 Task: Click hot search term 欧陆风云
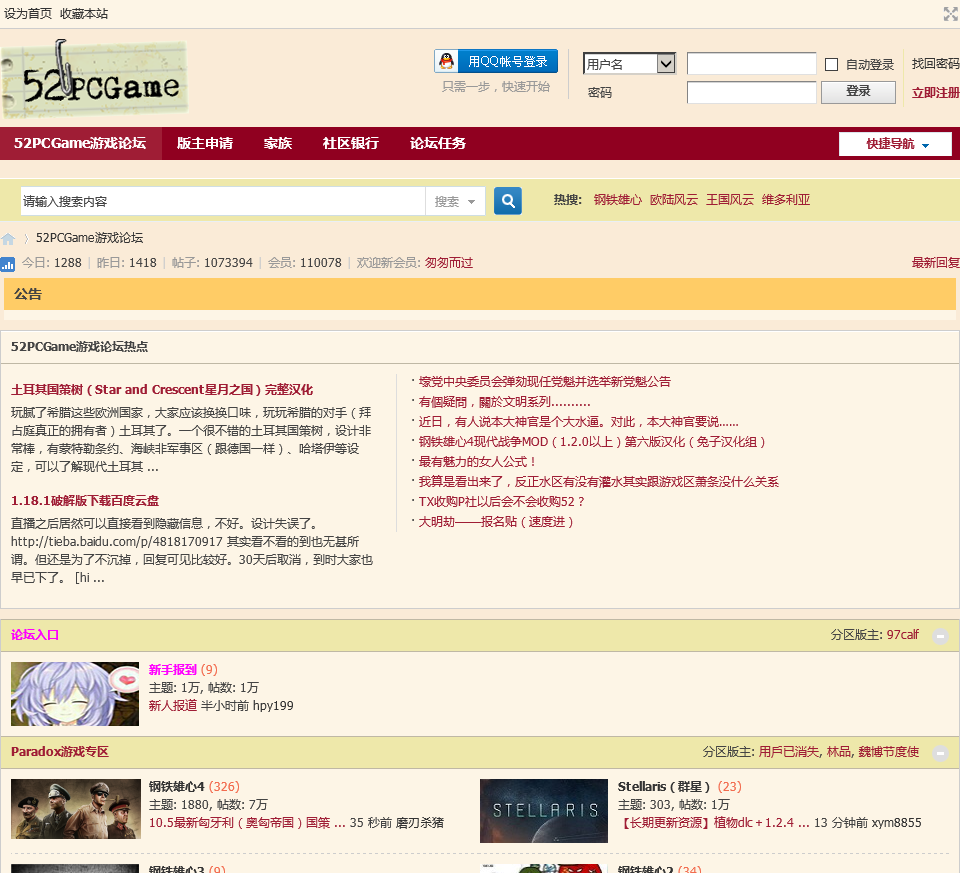[x=673, y=200]
